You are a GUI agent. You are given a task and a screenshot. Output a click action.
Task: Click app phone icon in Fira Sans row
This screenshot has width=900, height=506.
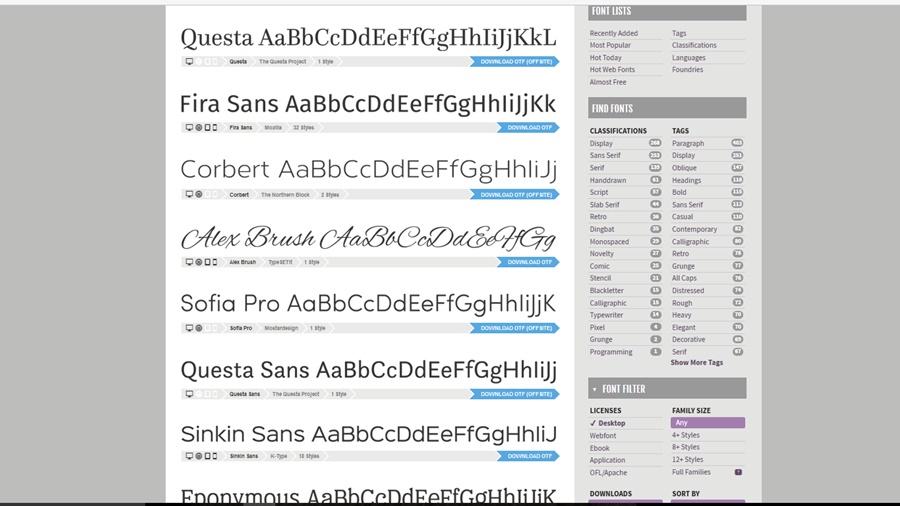(215, 127)
